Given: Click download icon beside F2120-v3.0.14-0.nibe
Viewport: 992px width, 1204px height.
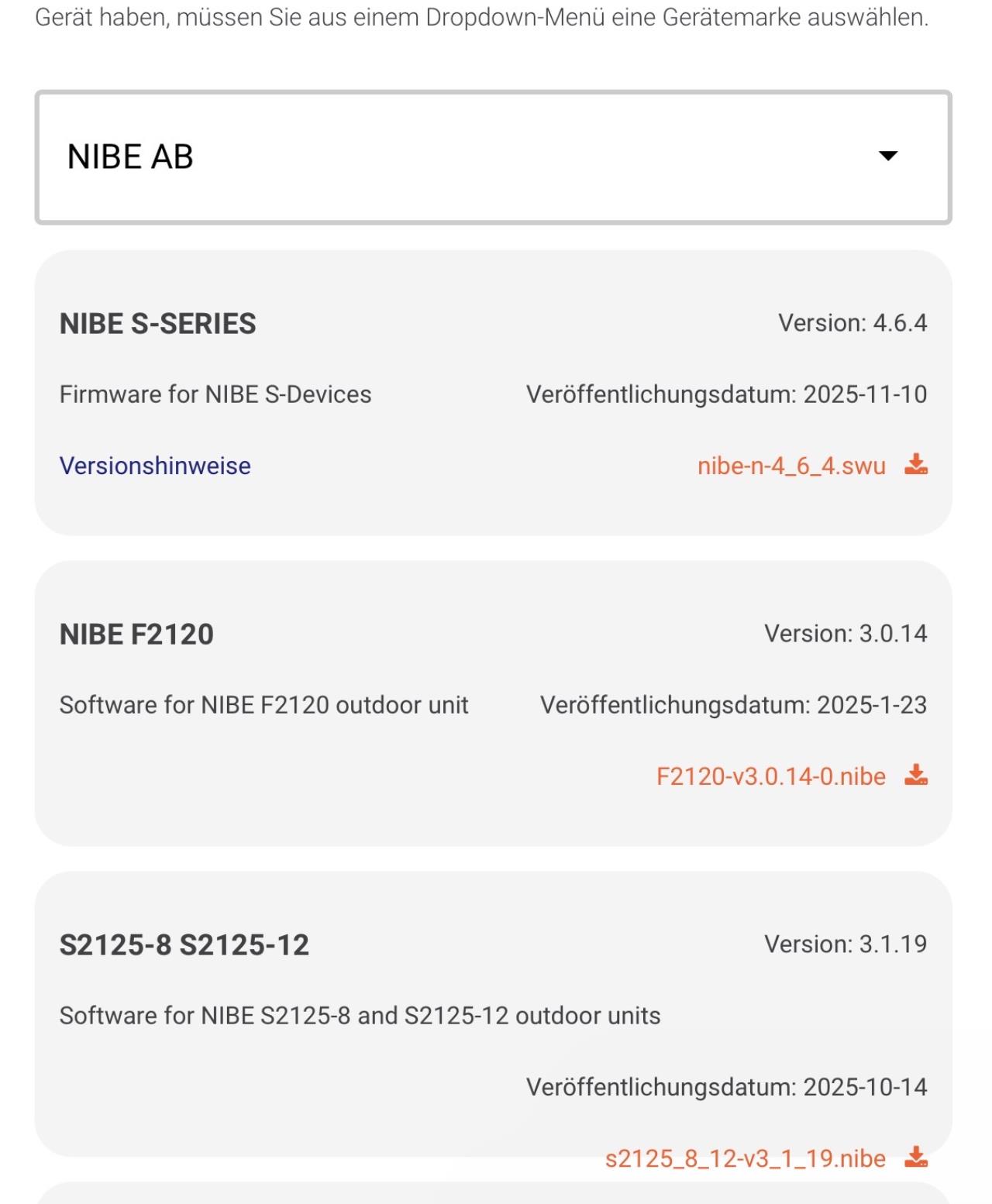Looking at the screenshot, I should tap(916, 776).
